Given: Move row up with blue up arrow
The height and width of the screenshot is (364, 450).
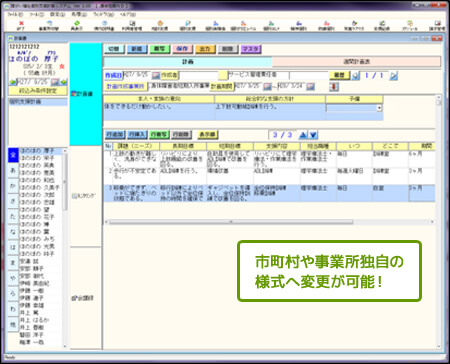Looking at the screenshot, I should tap(303, 135).
